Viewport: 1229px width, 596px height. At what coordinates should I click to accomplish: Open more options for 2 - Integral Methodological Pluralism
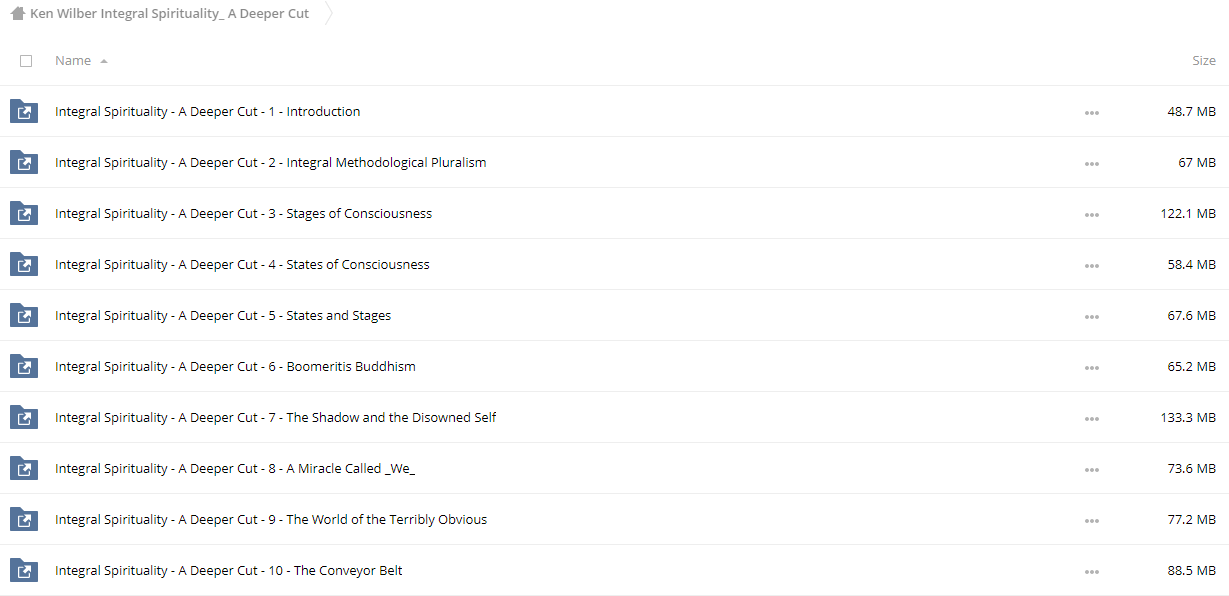tap(1092, 164)
